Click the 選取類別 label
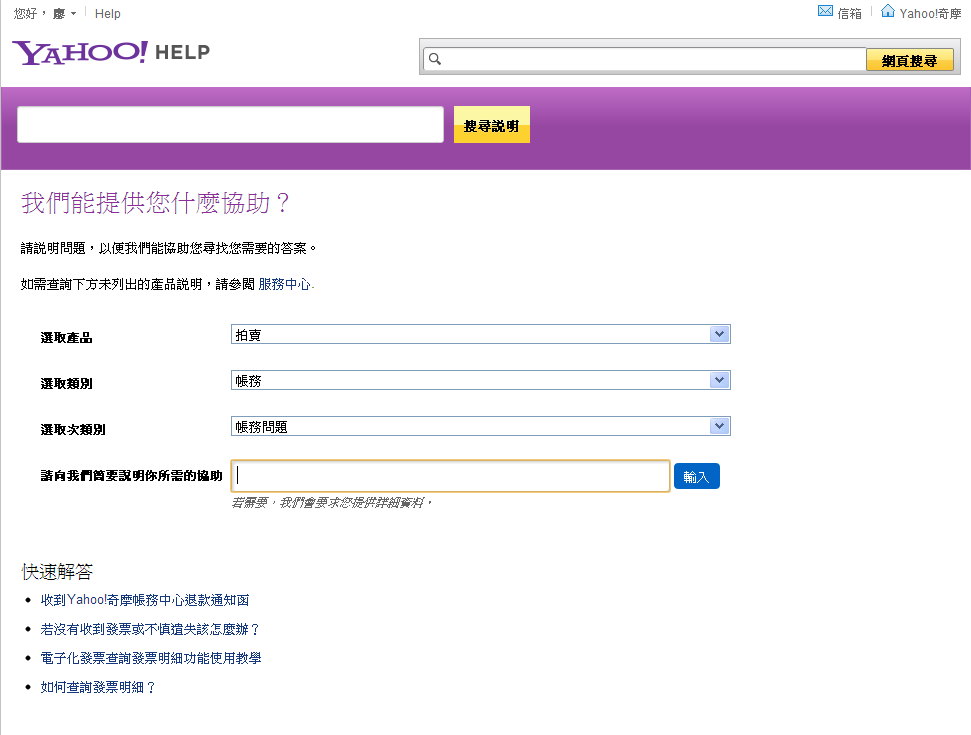This screenshot has height=735, width=971. [x=66, y=383]
